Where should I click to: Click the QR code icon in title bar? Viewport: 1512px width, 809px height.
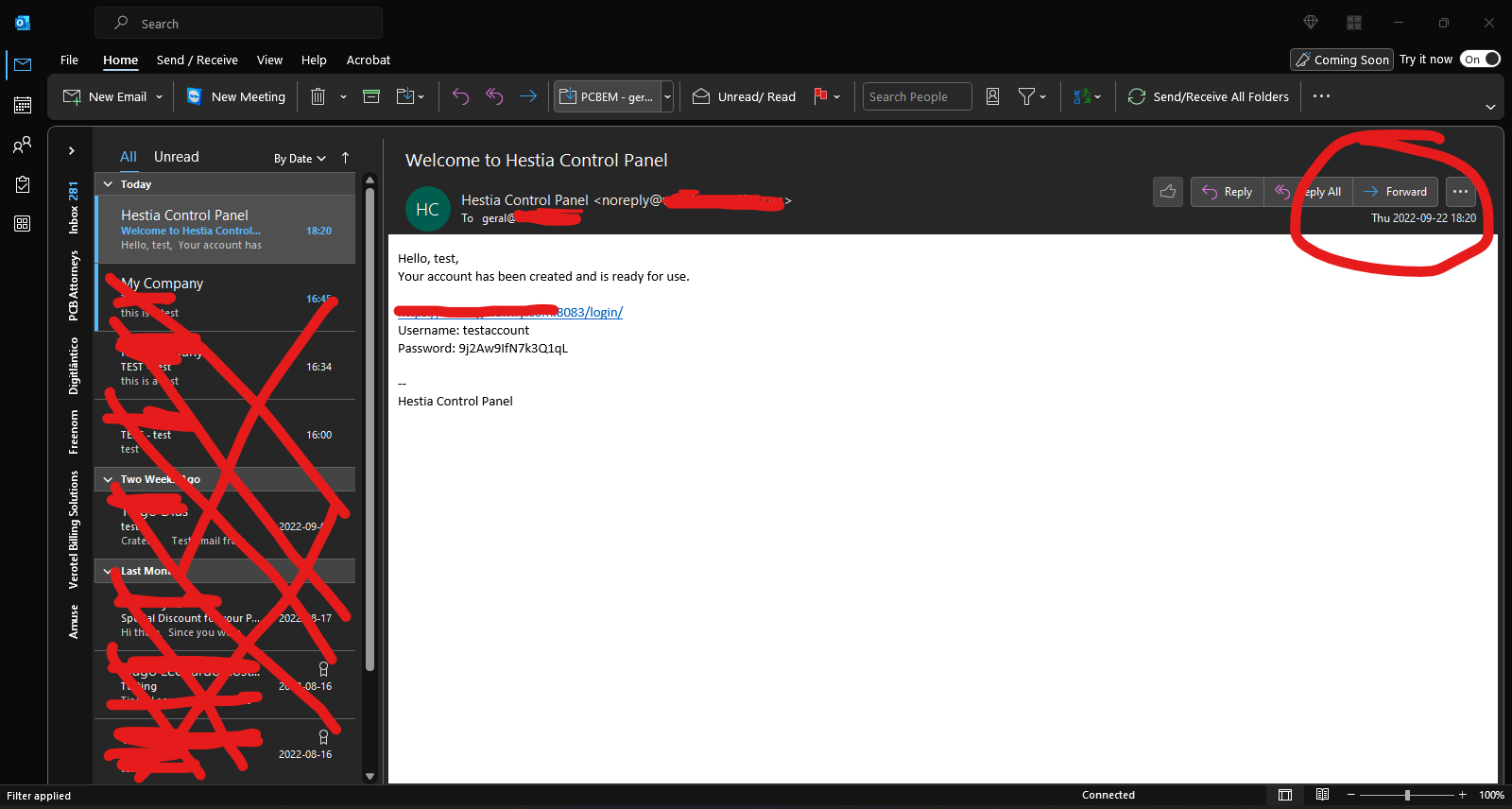coord(1354,23)
